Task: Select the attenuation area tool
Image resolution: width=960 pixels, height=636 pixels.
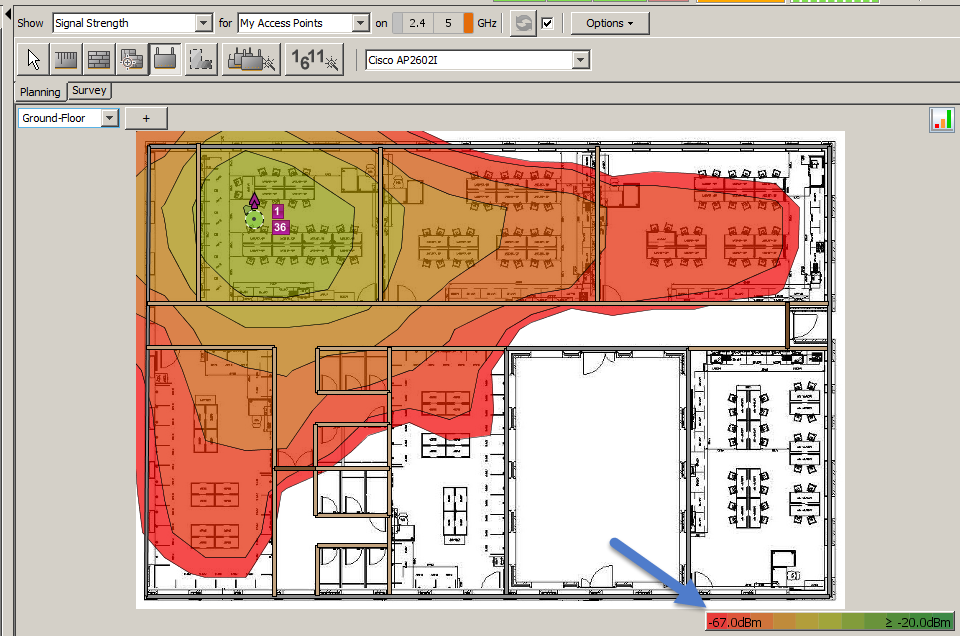Action: click(130, 58)
